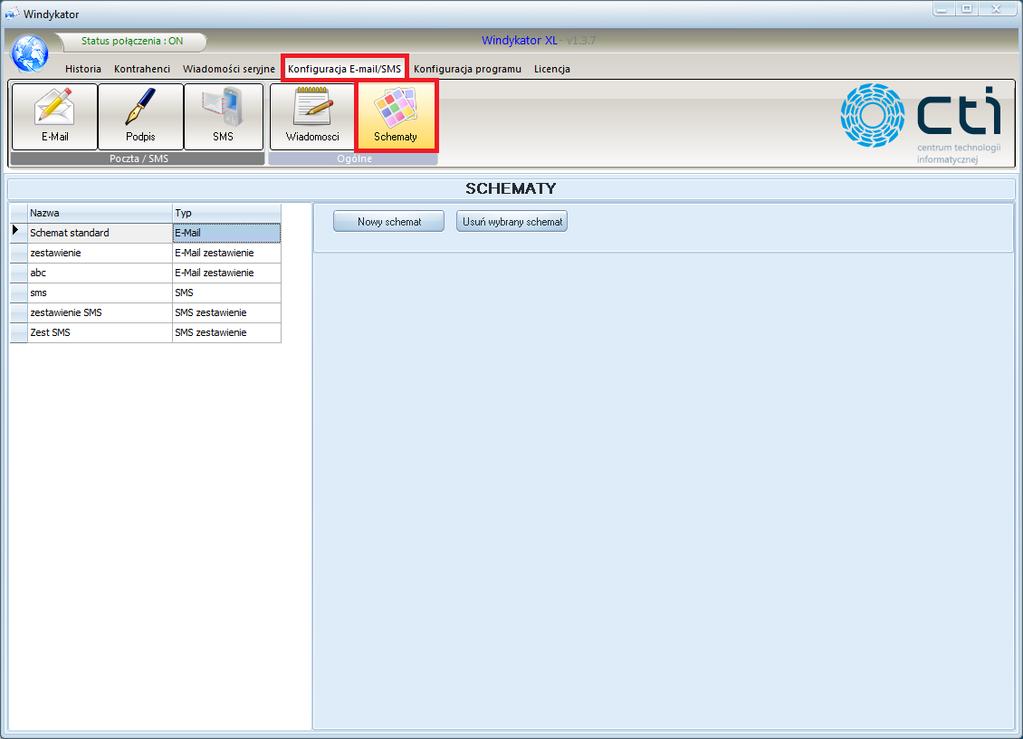The image size is (1023, 739).
Task: Open the Licencja menu tab
Action: pyautogui.click(x=552, y=68)
